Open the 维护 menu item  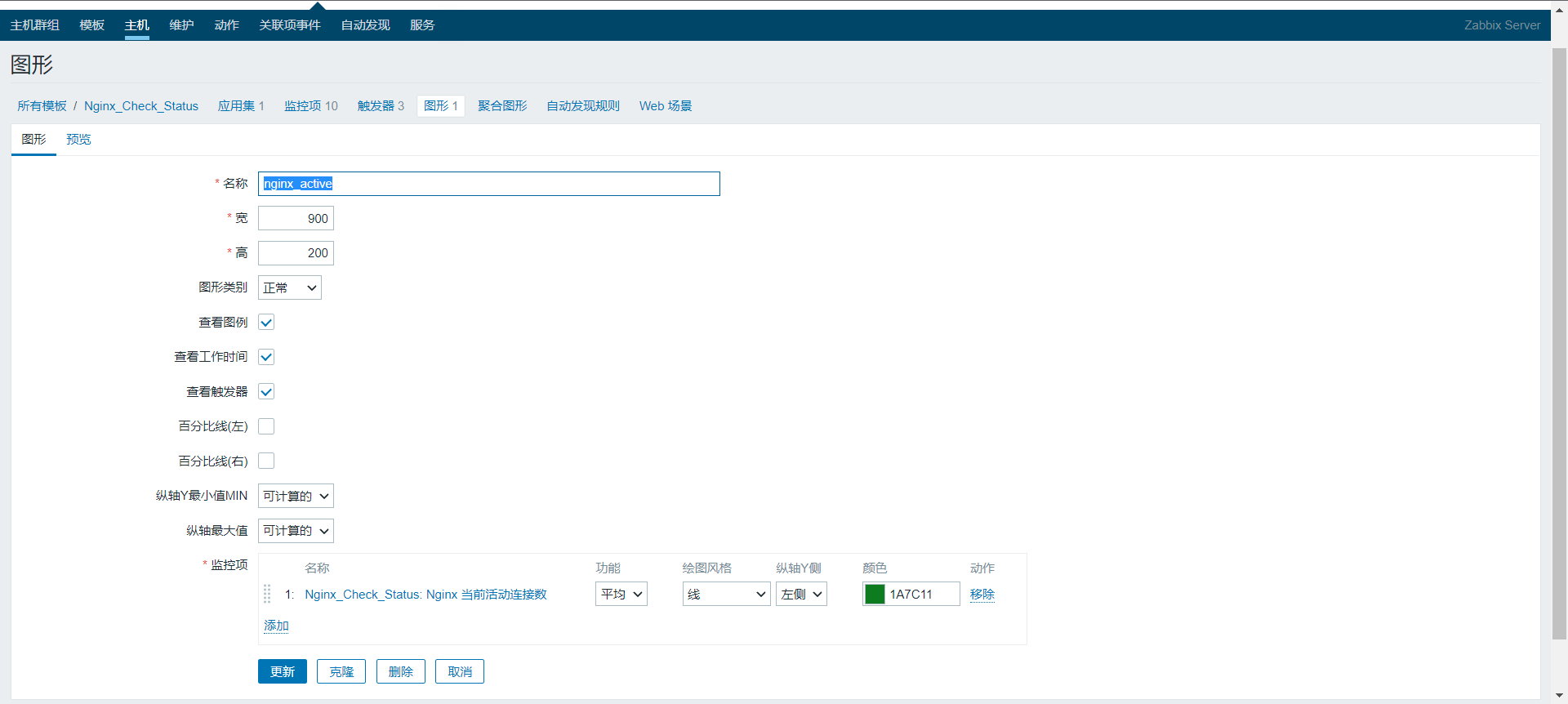pyautogui.click(x=182, y=25)
